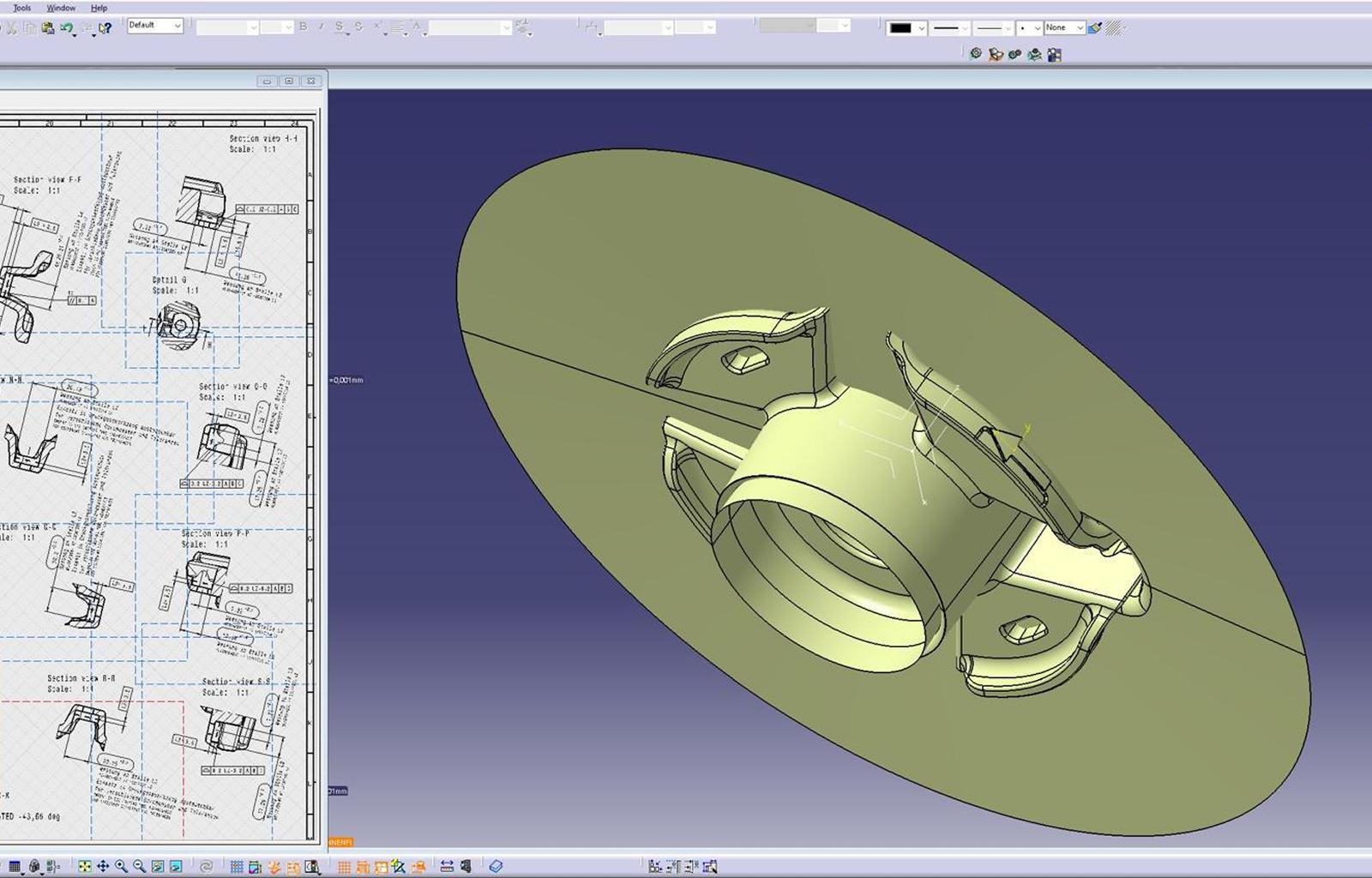Click the blue sheet icon on bottom toolbar
This screenshot has width=1372, height=878.
pyautogui.click(x=496, y=867)
